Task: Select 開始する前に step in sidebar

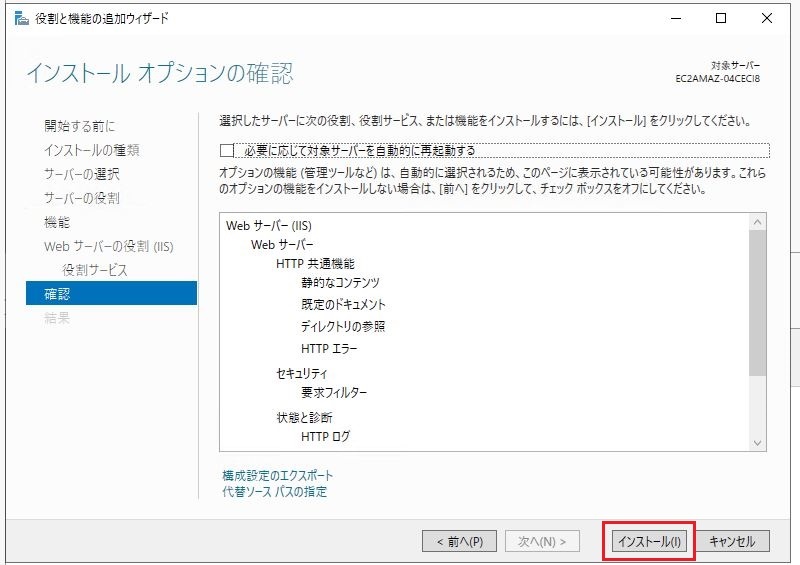Action: point(80,126)
